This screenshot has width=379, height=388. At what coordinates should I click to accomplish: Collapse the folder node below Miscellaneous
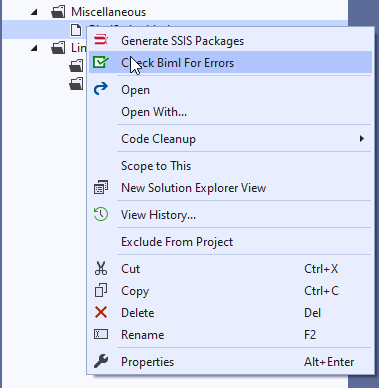coord(34,49)
